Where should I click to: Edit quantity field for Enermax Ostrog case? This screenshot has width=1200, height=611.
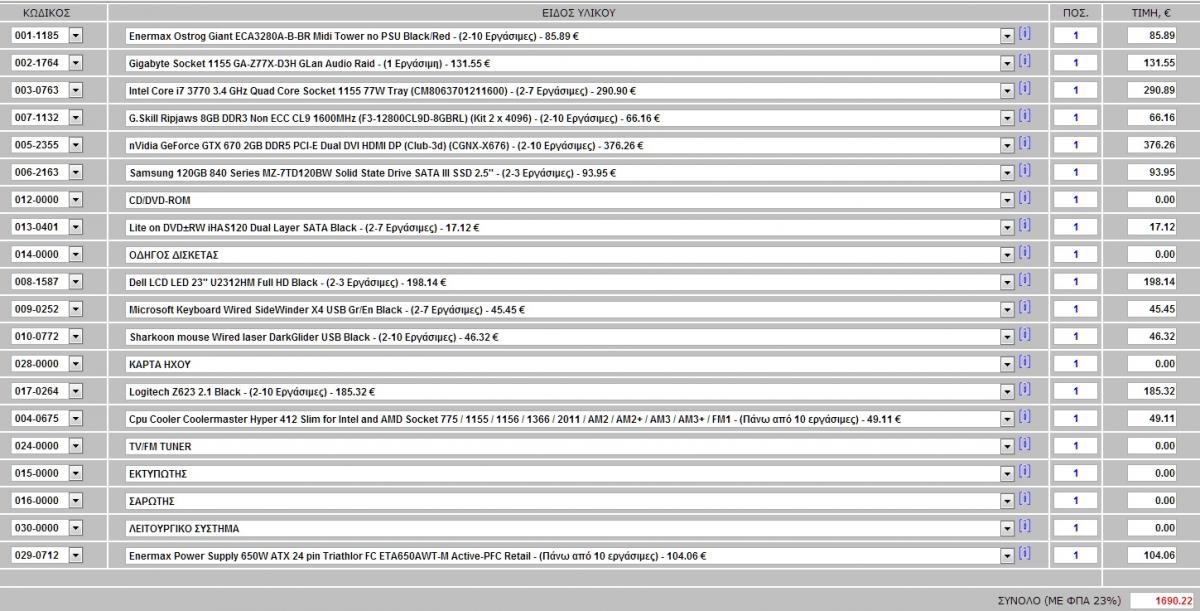1075,35
